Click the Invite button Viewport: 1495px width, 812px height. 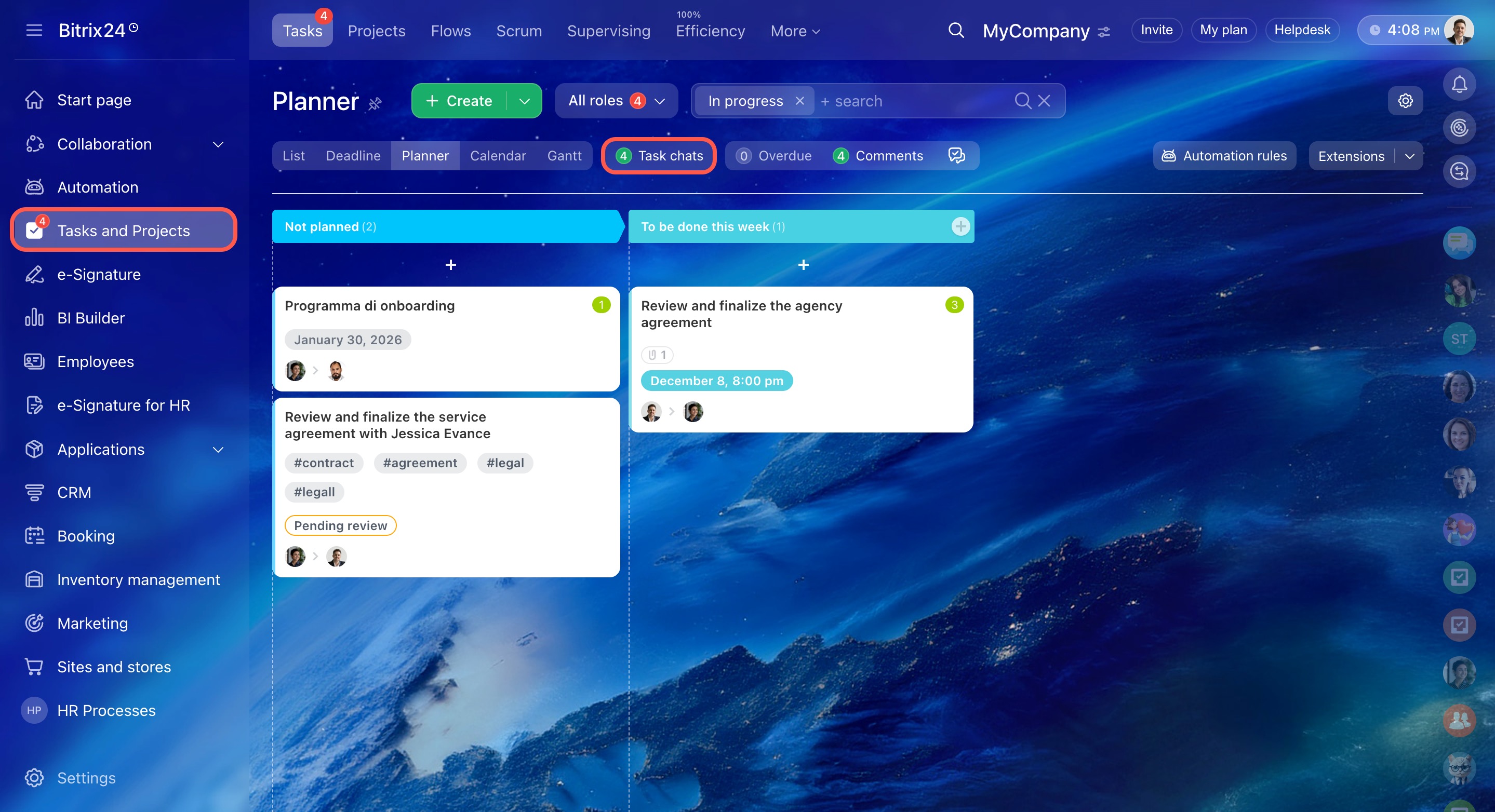[x=1156, y=30]
